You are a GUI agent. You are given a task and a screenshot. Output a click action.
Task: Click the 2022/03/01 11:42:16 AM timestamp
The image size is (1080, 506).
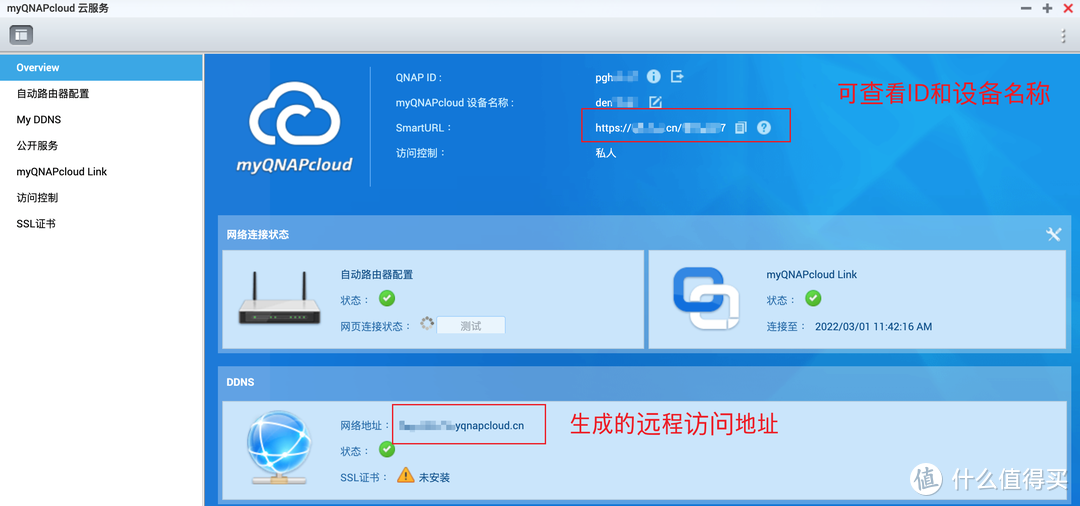tap(873, 326)
